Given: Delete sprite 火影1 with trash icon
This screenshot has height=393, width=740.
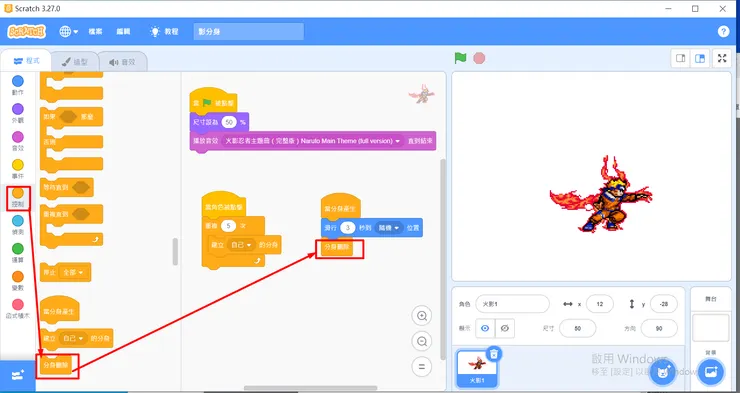Looking at the screenshot, I should (493, 353).
